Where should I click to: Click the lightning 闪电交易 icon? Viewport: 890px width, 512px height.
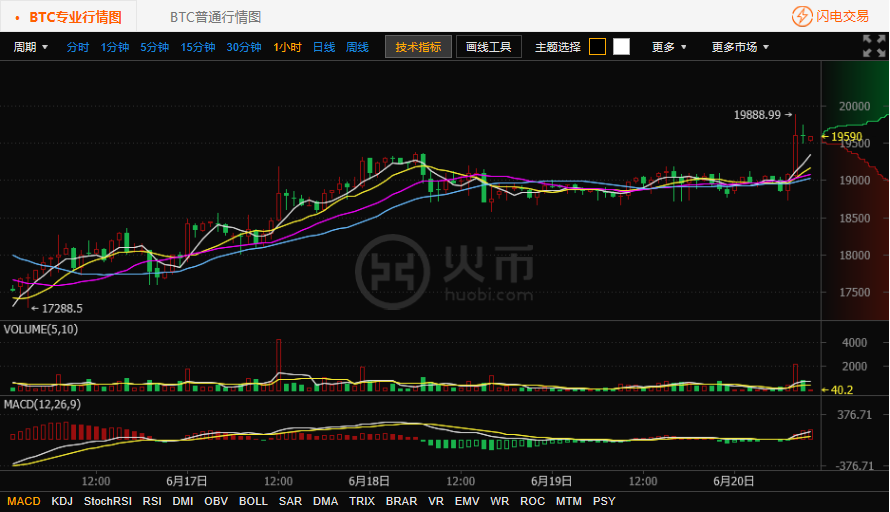802,16
